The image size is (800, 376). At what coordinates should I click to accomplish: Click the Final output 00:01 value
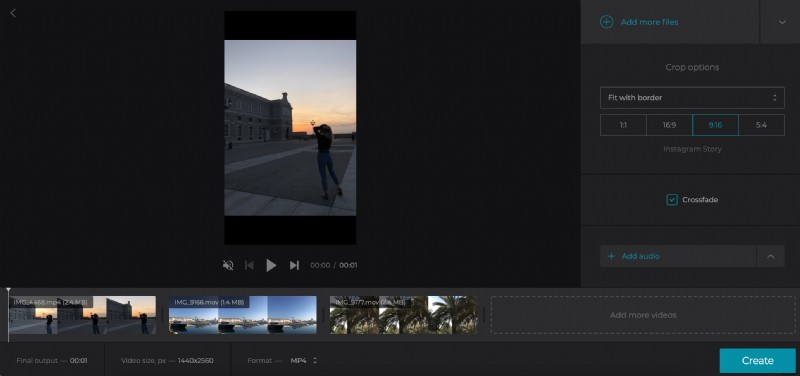coord(79,361)
